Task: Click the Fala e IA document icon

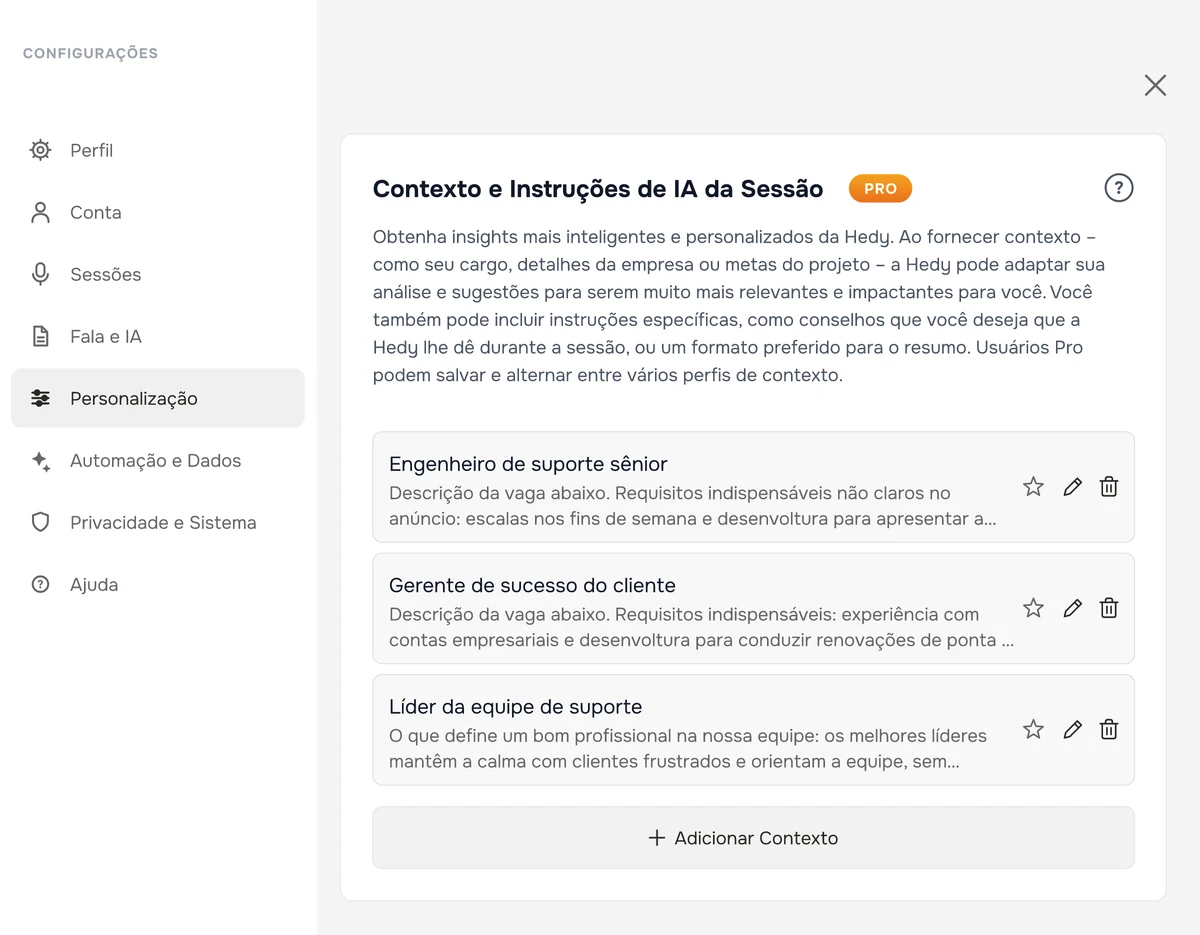Action: point(40,336)
